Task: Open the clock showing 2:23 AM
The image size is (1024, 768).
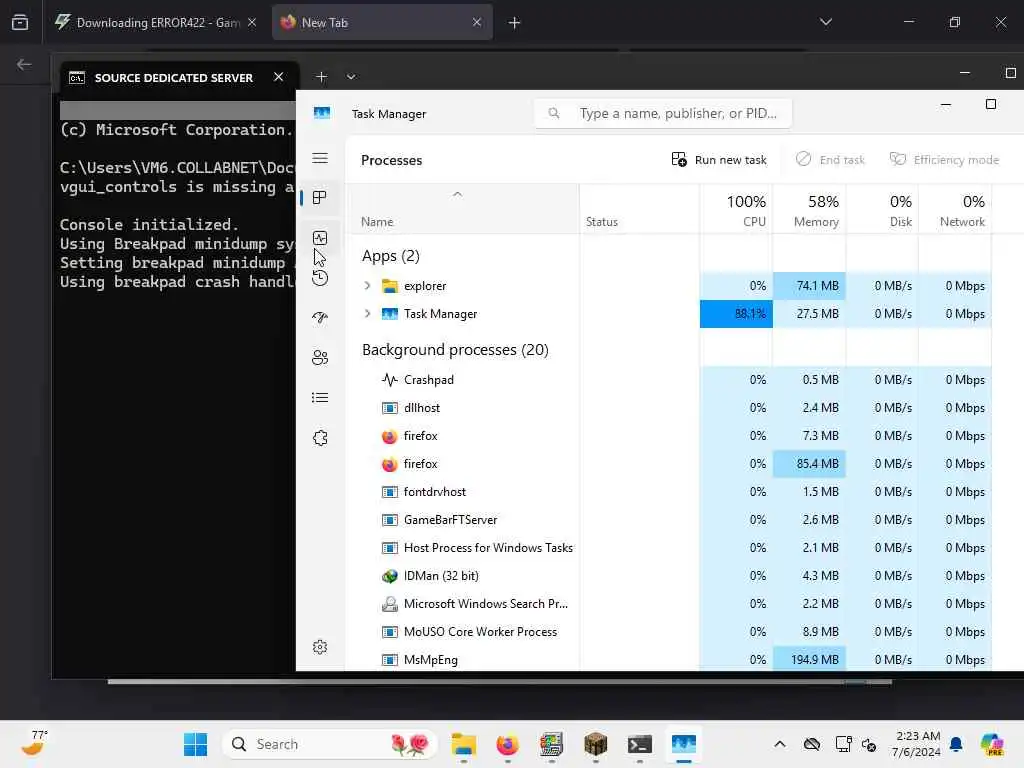Action: click(917, 744)
